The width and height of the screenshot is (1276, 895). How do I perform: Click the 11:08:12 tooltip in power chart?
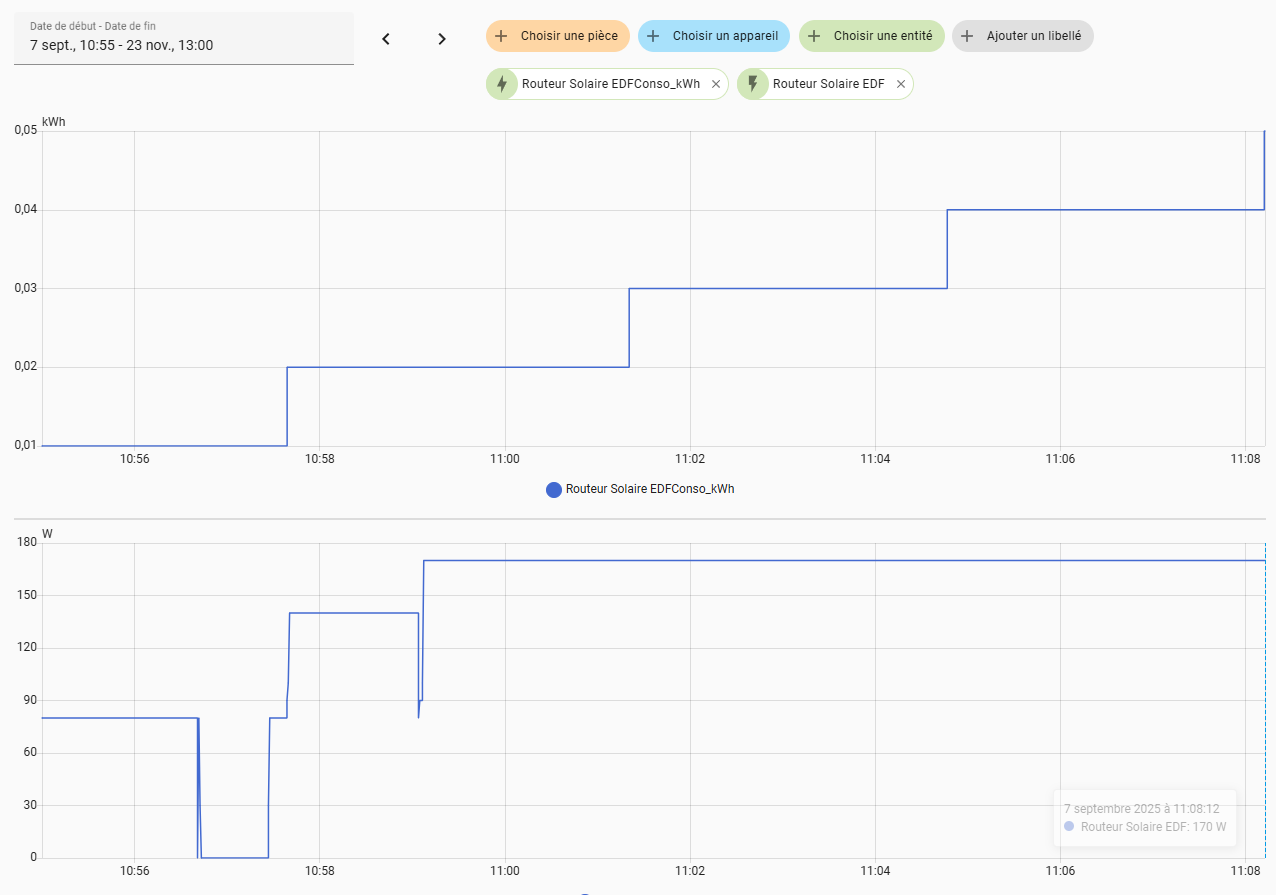(x=1143, y=817)
